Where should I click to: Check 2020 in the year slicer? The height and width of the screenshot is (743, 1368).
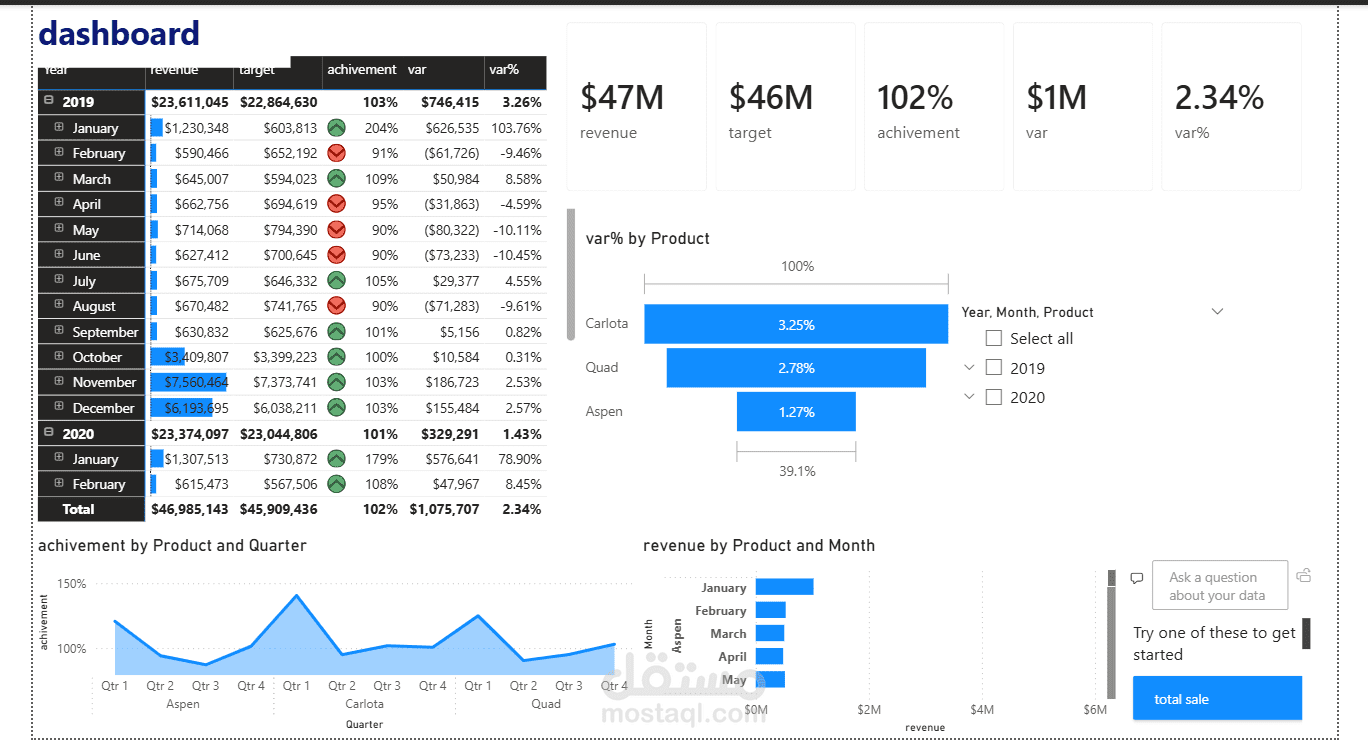[993, 396]
